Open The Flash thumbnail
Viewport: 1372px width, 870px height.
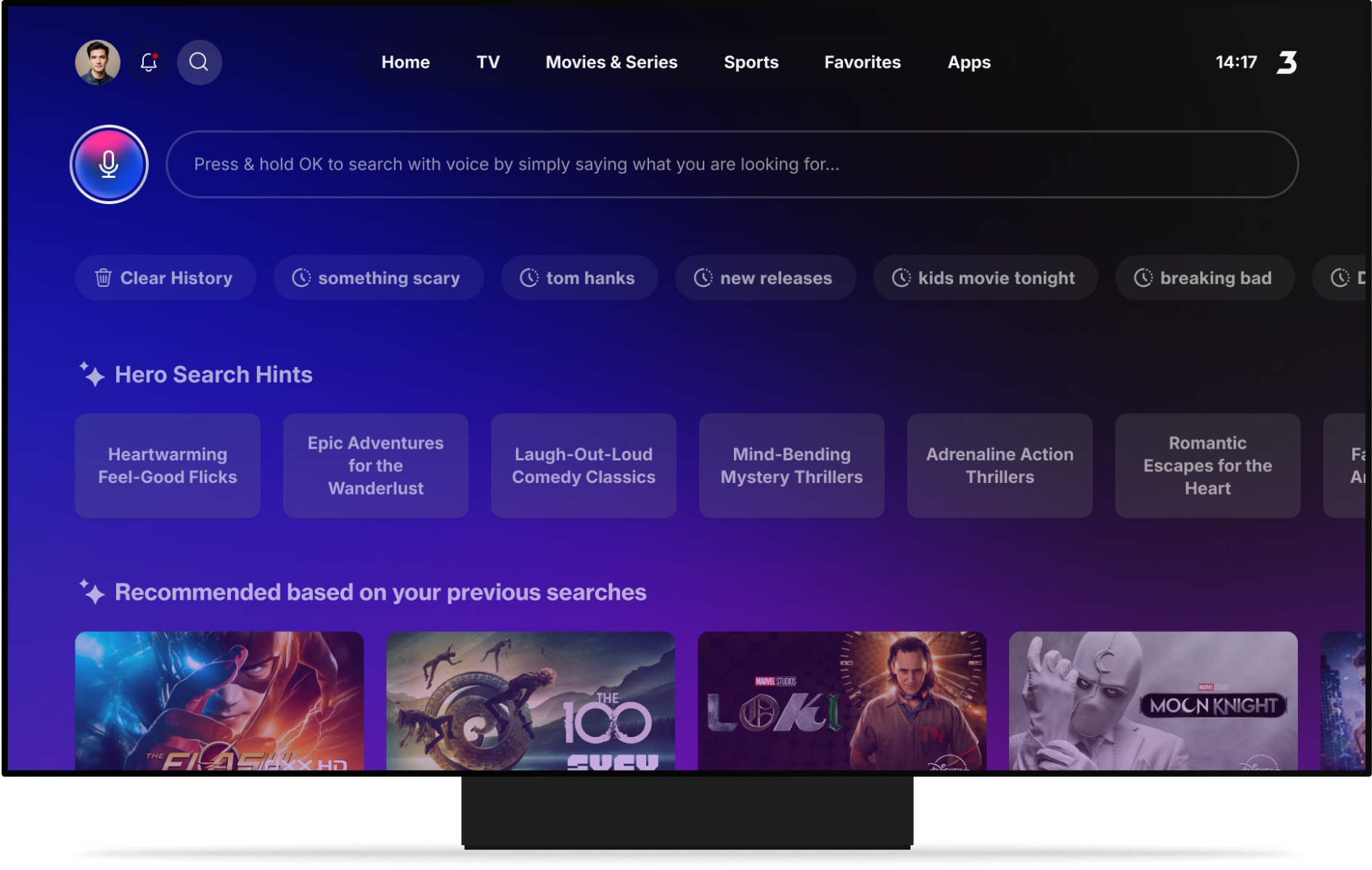point(219,701)
